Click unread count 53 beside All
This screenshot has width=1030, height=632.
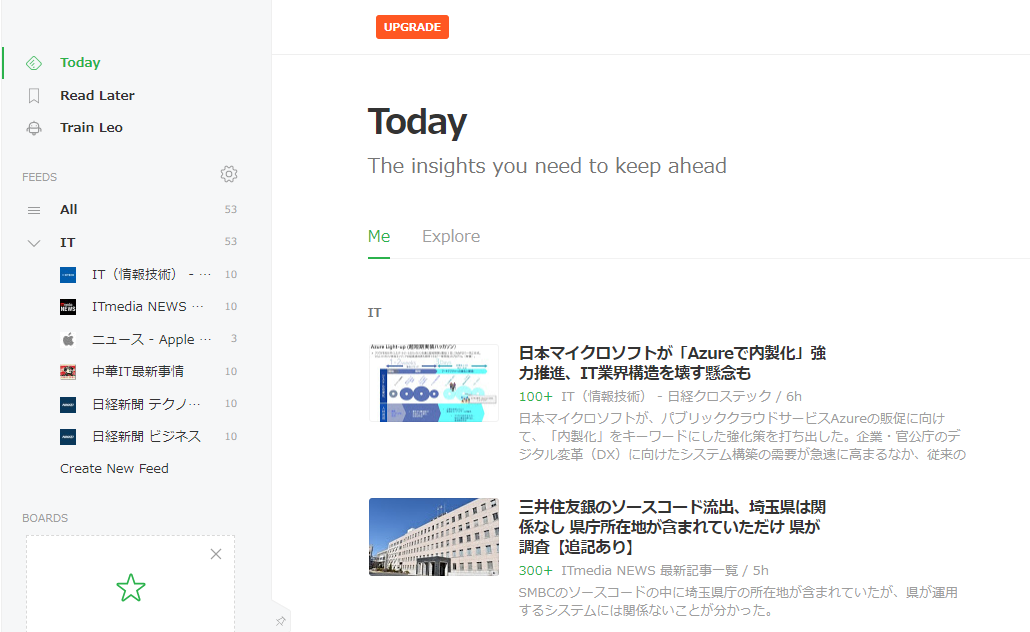(x=231, y=210)
